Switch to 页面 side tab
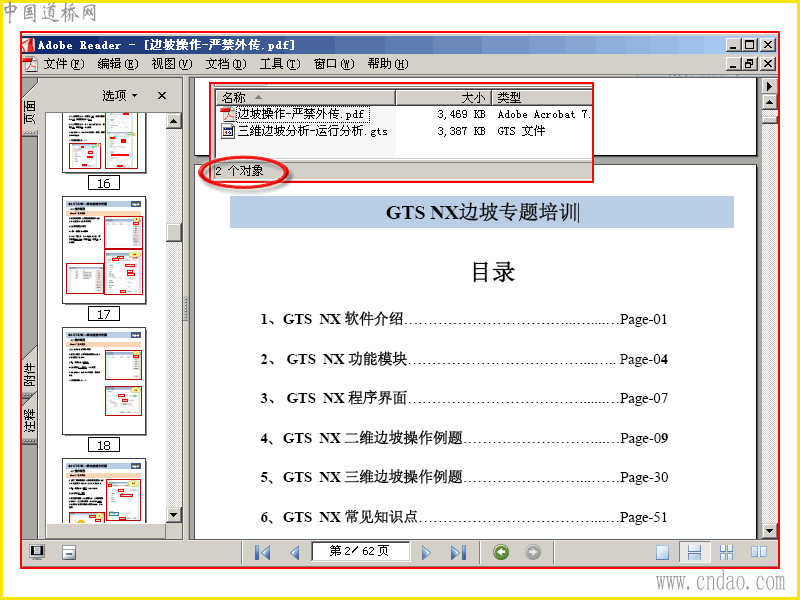This screenshot has width=800, height=600. coord(30,110)
